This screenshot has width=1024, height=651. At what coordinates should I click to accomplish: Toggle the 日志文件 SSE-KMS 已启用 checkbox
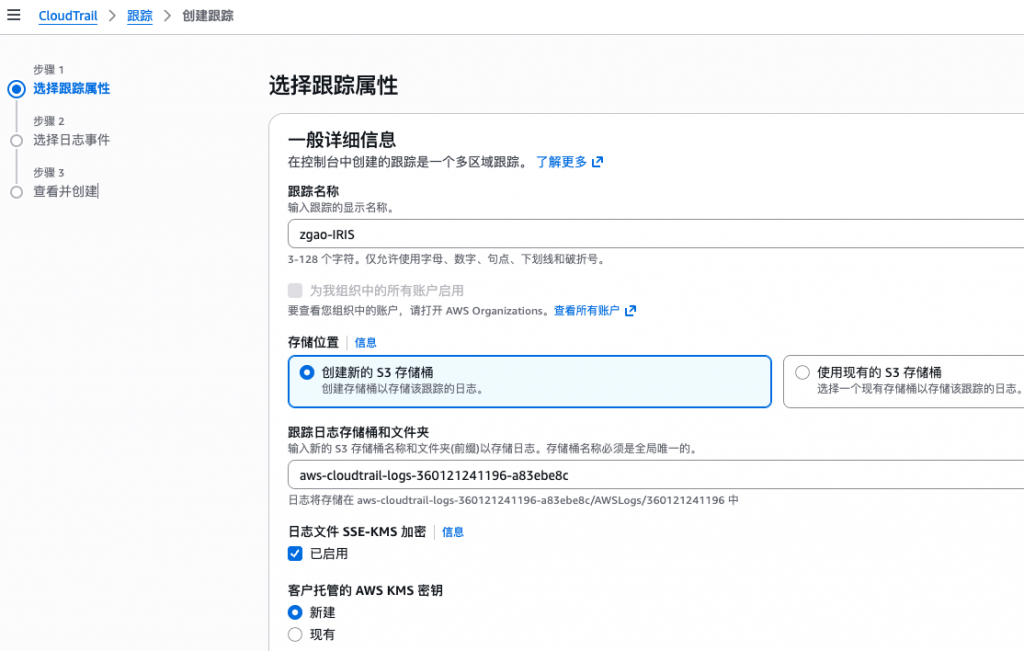tap(295, 554)
